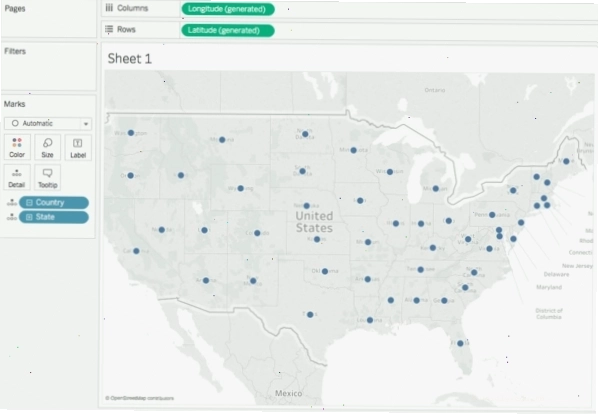The image size is (598, 415).
Task: Click inside the Filters shelf
Action: [49, 67]
